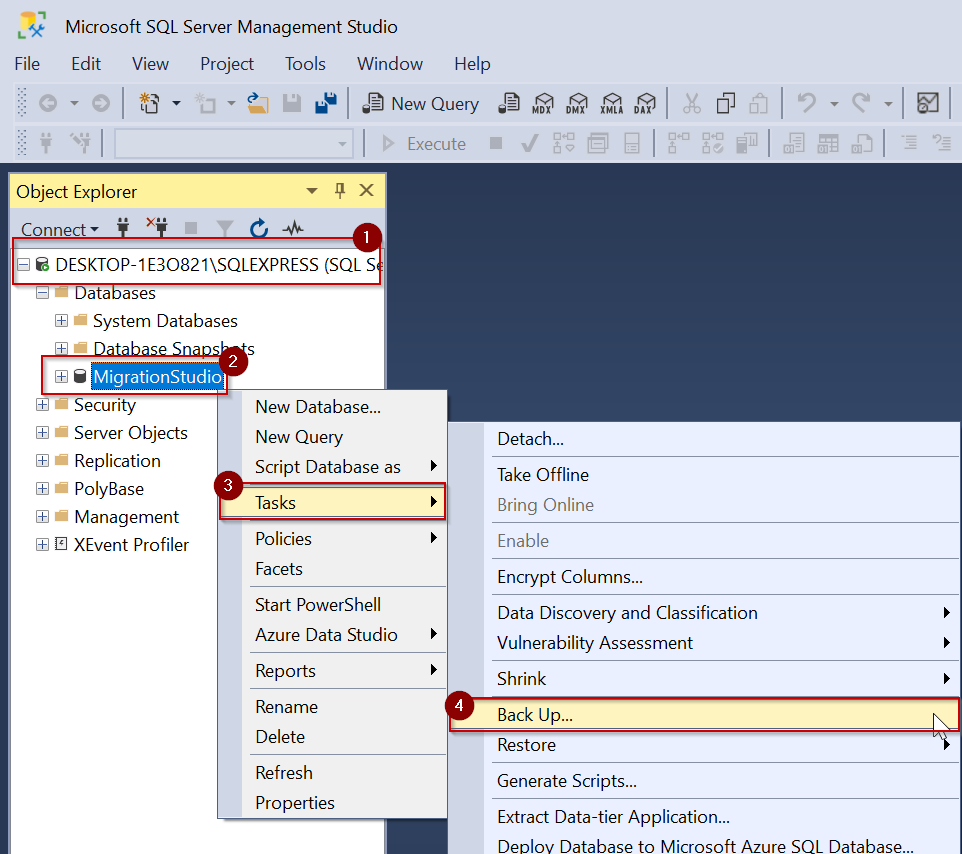Open the Help menu
Viewport: 962px width, 854px height.
472,64
